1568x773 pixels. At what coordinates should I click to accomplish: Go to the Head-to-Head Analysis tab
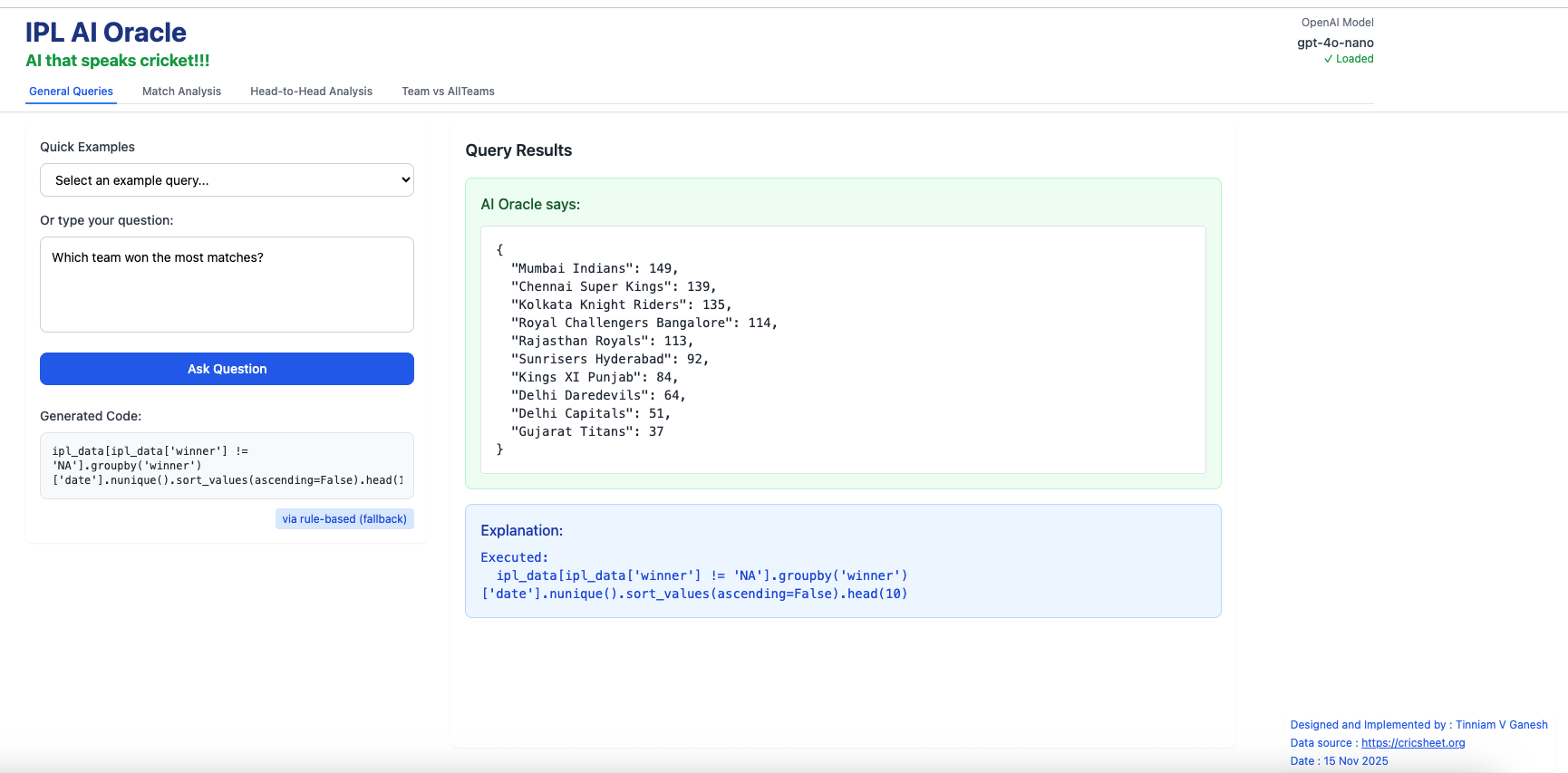[311, 92]
